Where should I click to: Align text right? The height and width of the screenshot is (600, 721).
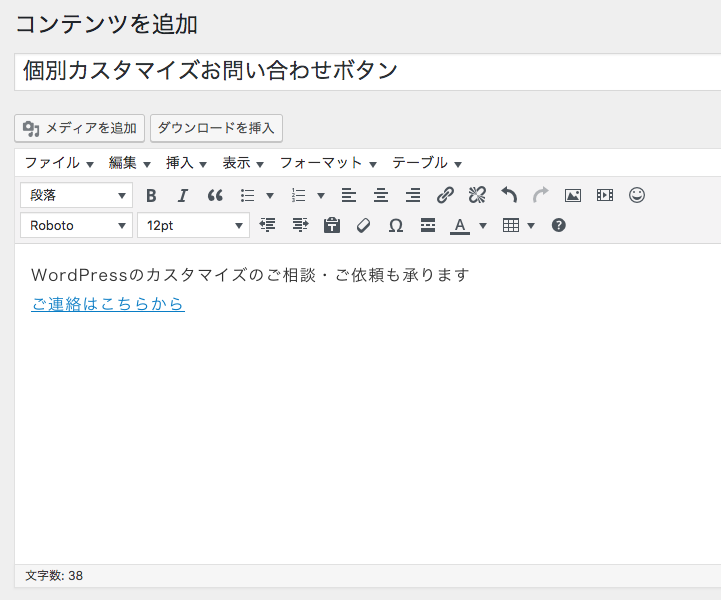pyautogui.click(x=413, y=195)
